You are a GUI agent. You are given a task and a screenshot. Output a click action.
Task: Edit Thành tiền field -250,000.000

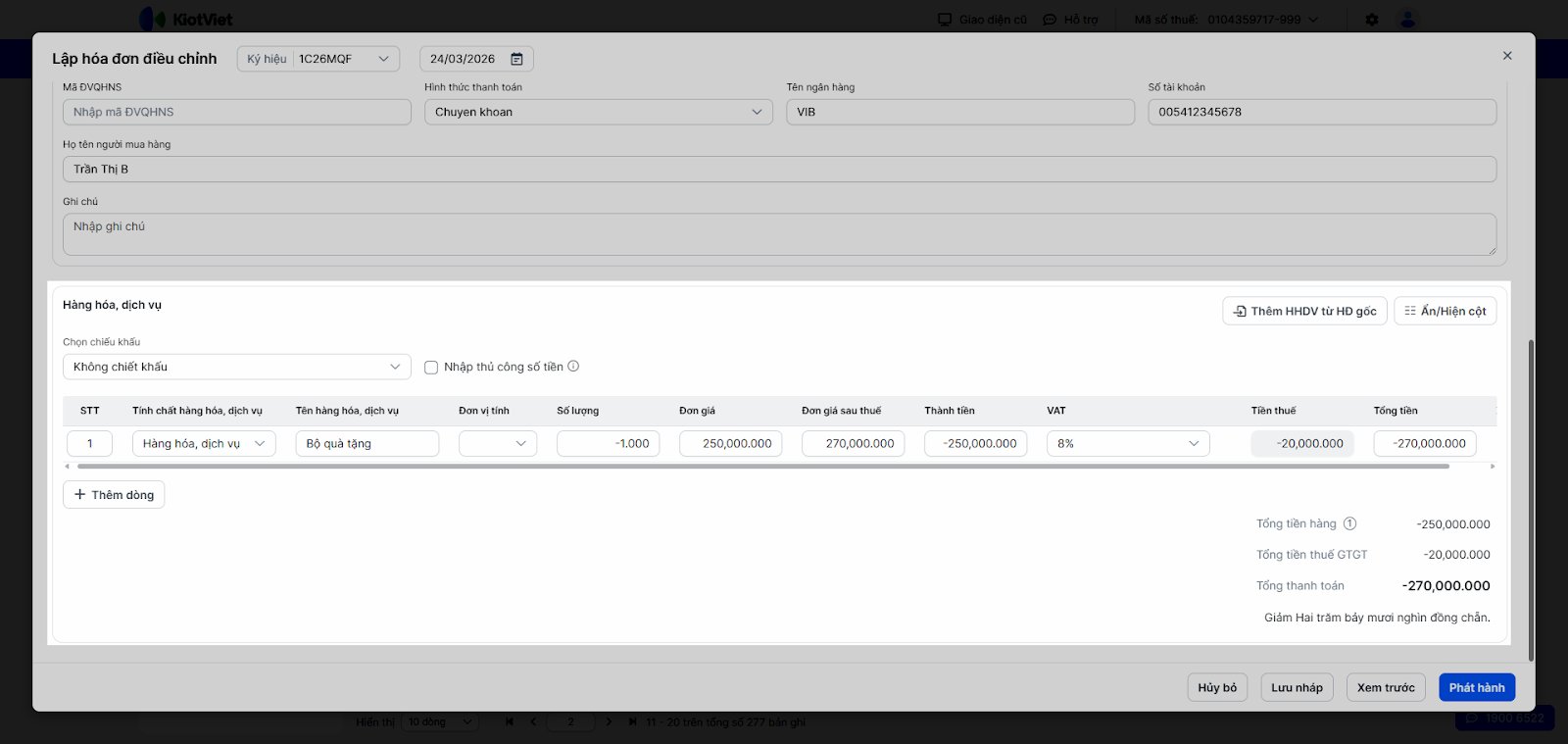point(976,443)
